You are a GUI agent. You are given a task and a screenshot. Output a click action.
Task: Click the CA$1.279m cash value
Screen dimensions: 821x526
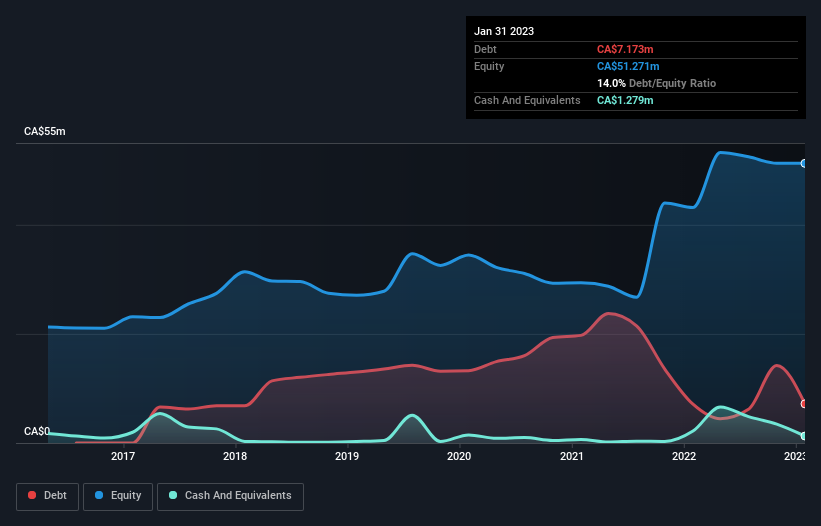click(x=625, y=100)
